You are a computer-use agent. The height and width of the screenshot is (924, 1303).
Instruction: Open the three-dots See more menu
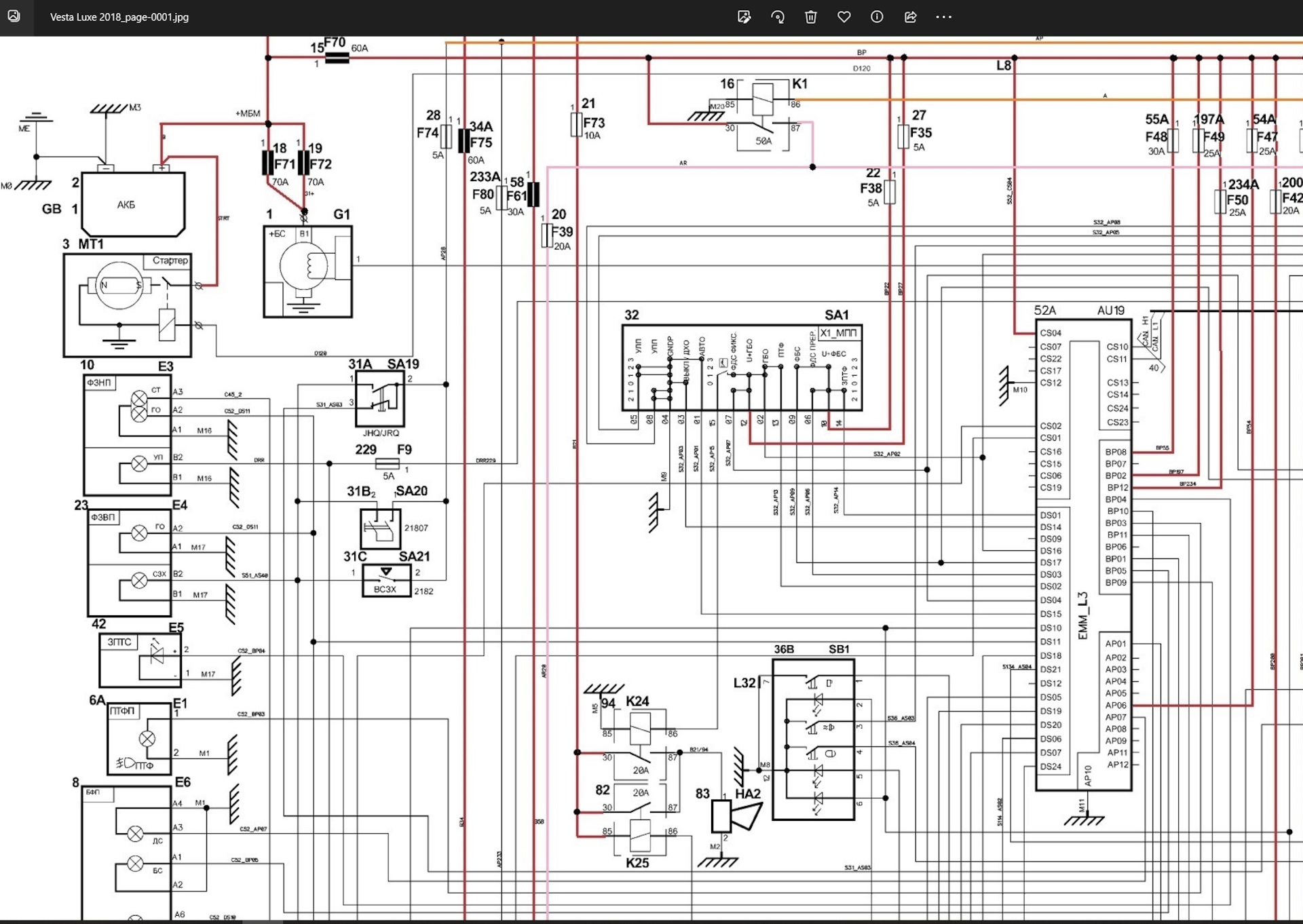click(943, 17)
